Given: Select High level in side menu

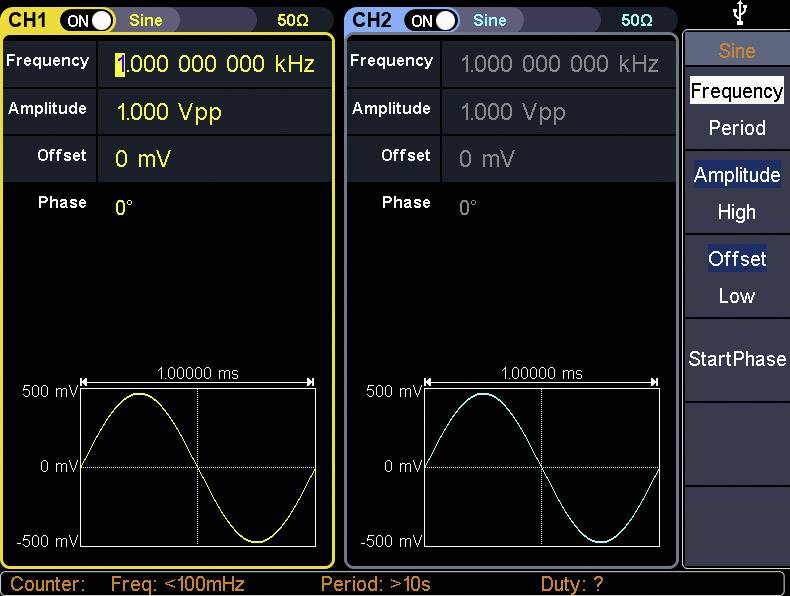Looking at the screenshot, I should 736,212.
